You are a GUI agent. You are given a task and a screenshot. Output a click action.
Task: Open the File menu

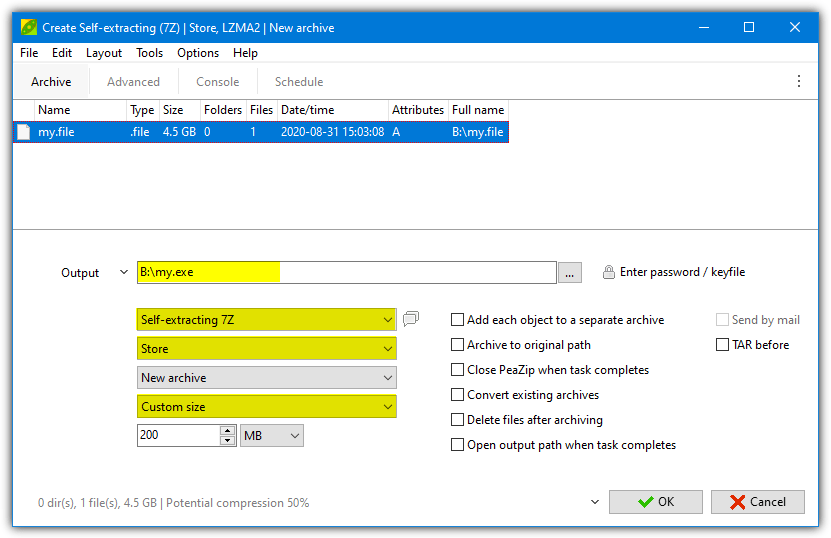pyautogui.click(x=29, y=53)
